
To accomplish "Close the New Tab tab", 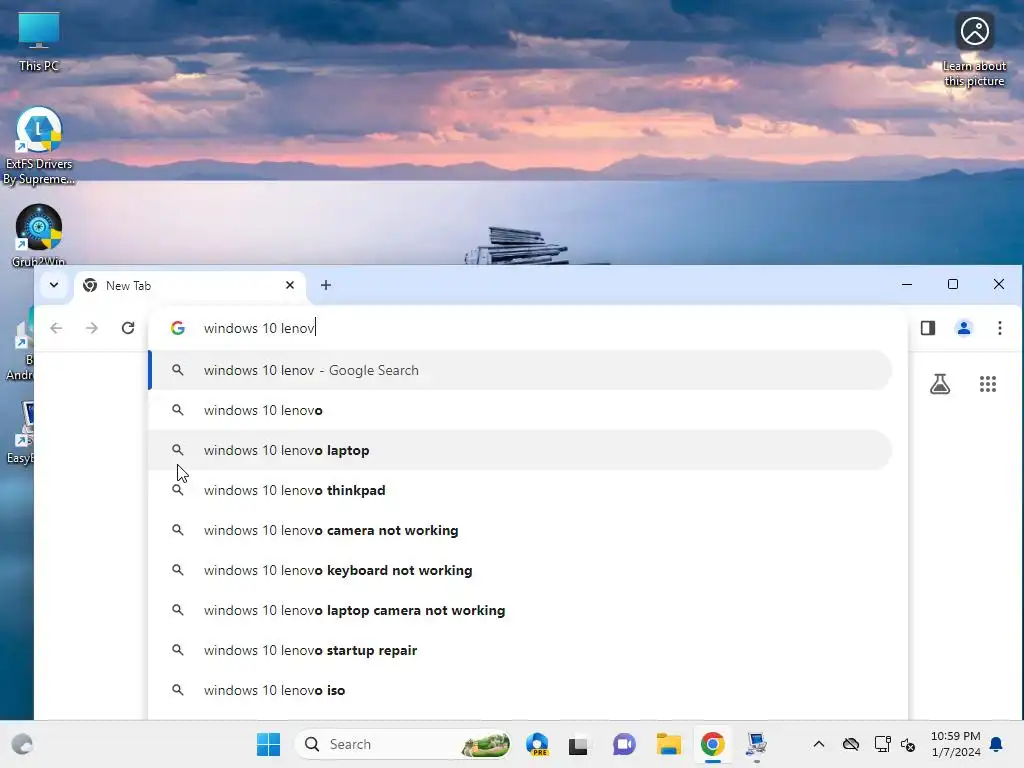I will point(290,285).
